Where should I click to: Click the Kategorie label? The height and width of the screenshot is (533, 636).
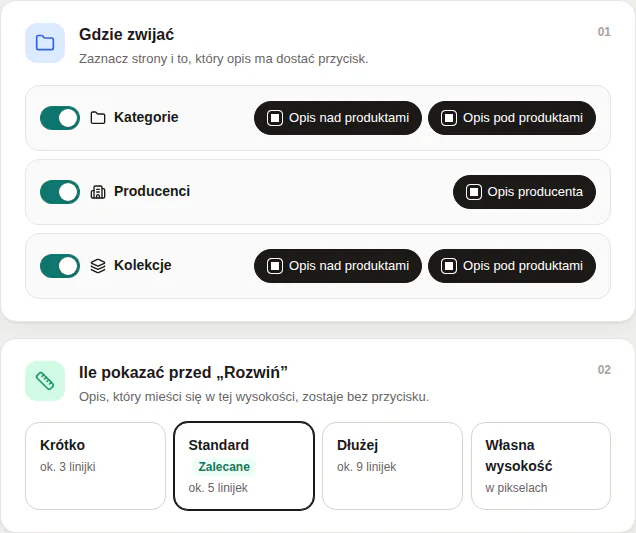(146, 117)
